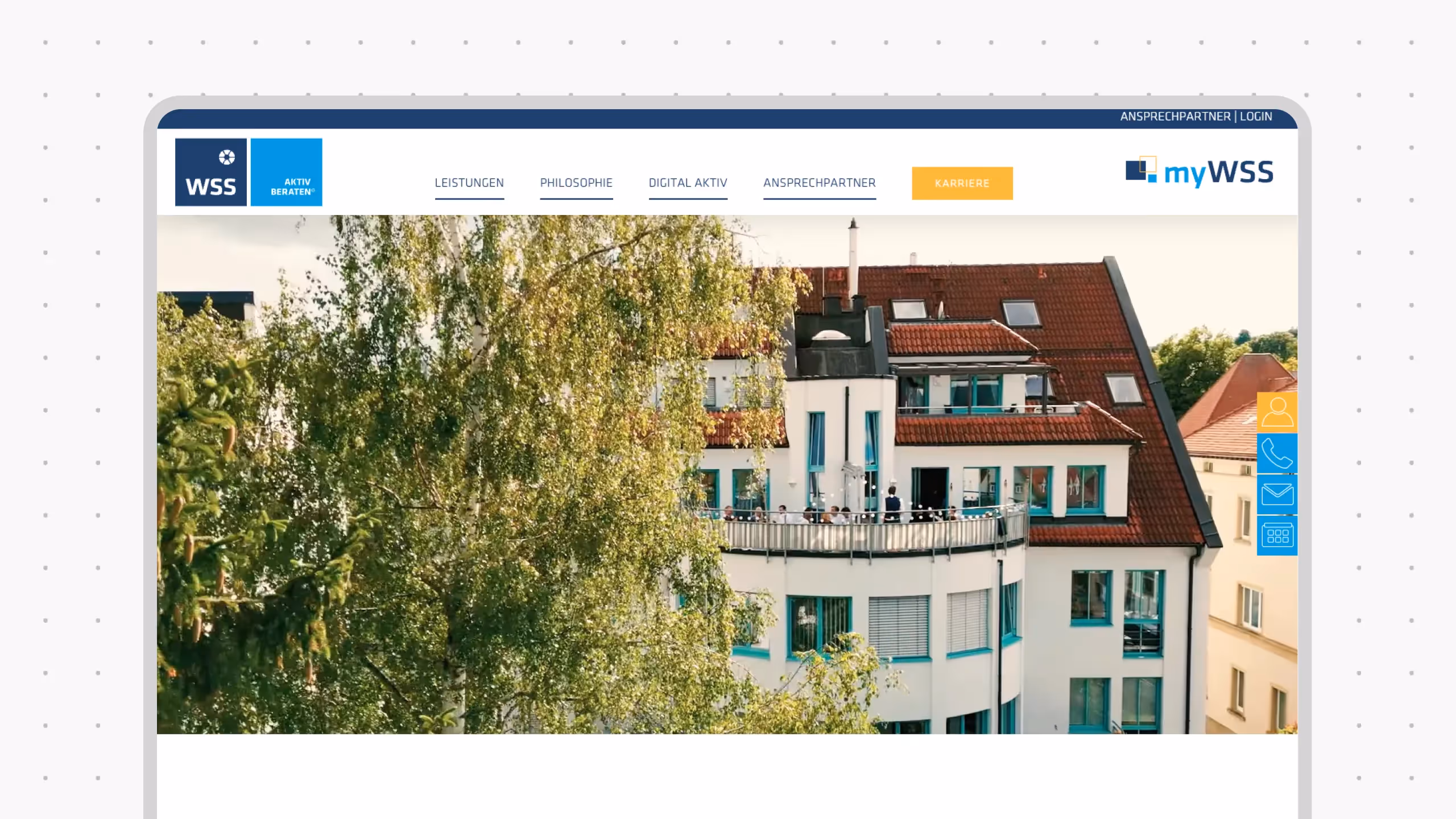1456x819 pixels.
Task: Click the wheel emblem above WSS lettering
Action: [x=226, y=157]
